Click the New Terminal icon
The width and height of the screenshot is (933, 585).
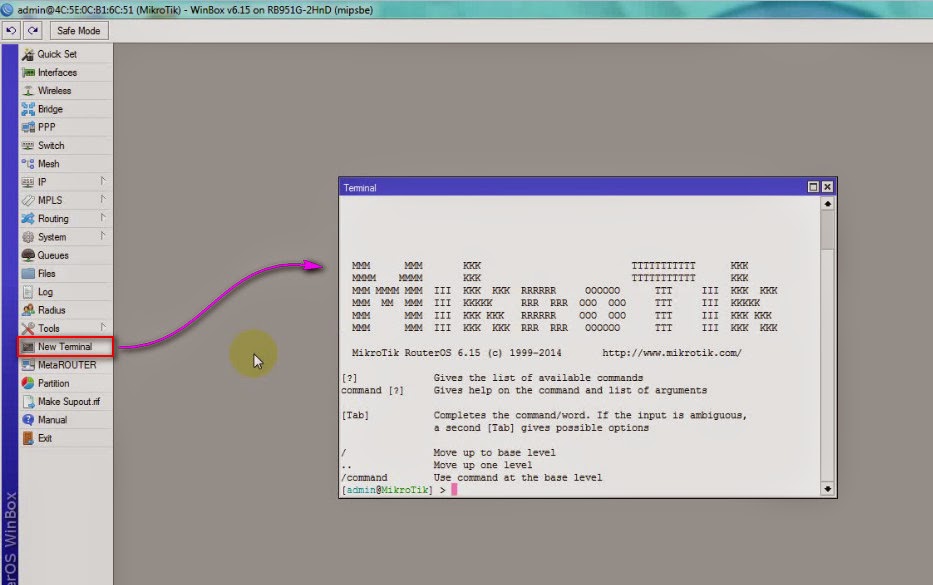point(28,347)
